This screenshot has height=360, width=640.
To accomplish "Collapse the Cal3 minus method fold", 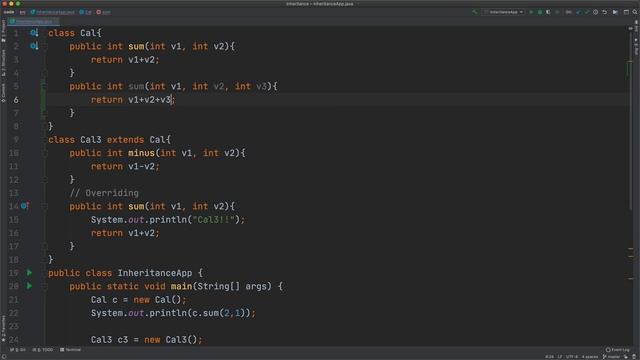I will [x=44, y=153].
